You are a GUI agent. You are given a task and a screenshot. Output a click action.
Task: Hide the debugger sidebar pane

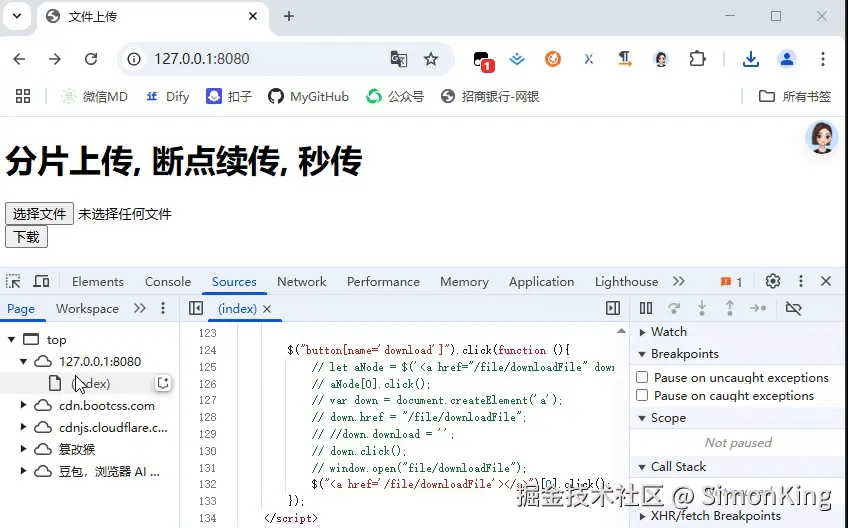[x=613, y=308]
